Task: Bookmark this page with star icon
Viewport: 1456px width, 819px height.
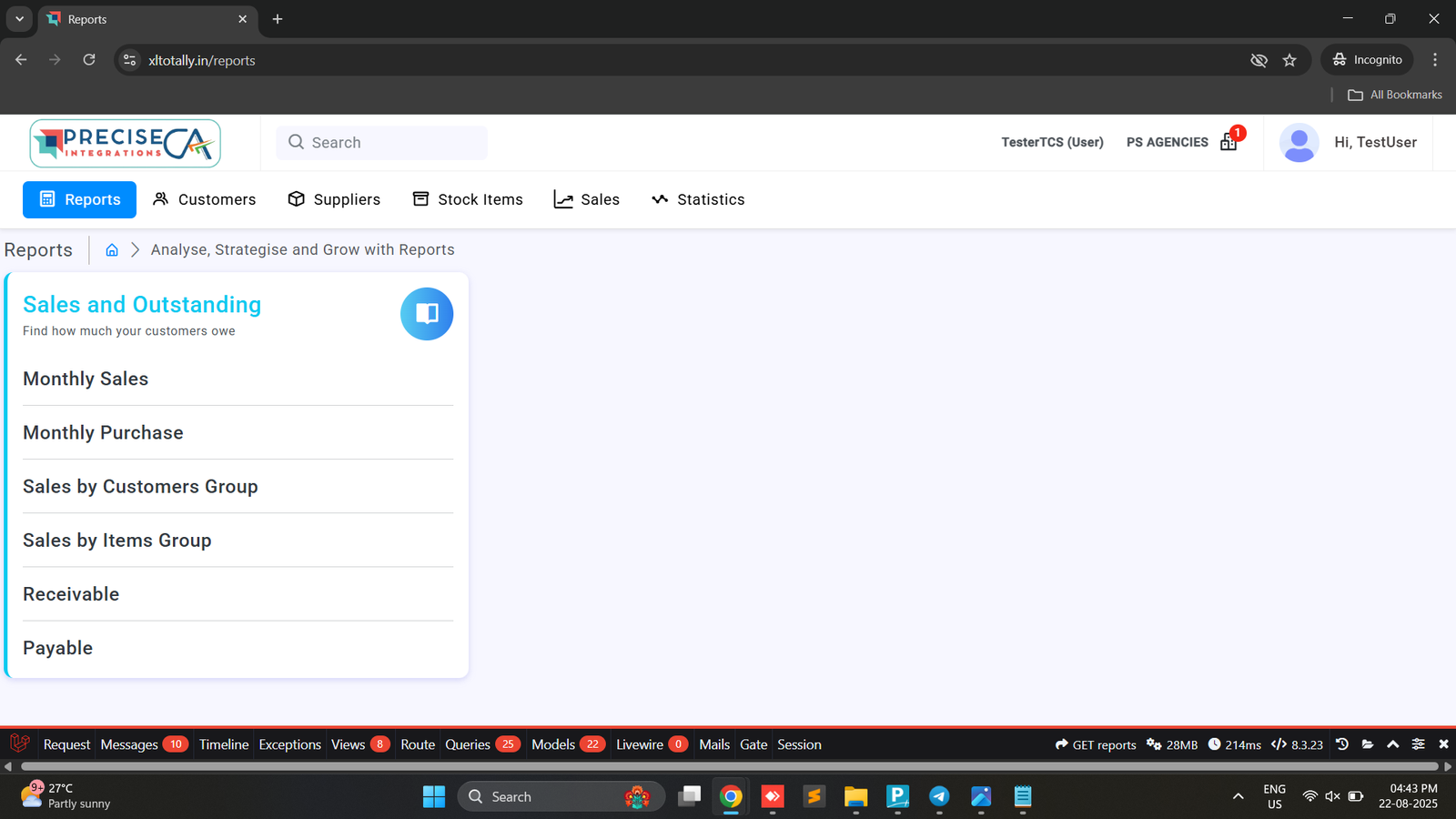Action: pos(1289,60)
